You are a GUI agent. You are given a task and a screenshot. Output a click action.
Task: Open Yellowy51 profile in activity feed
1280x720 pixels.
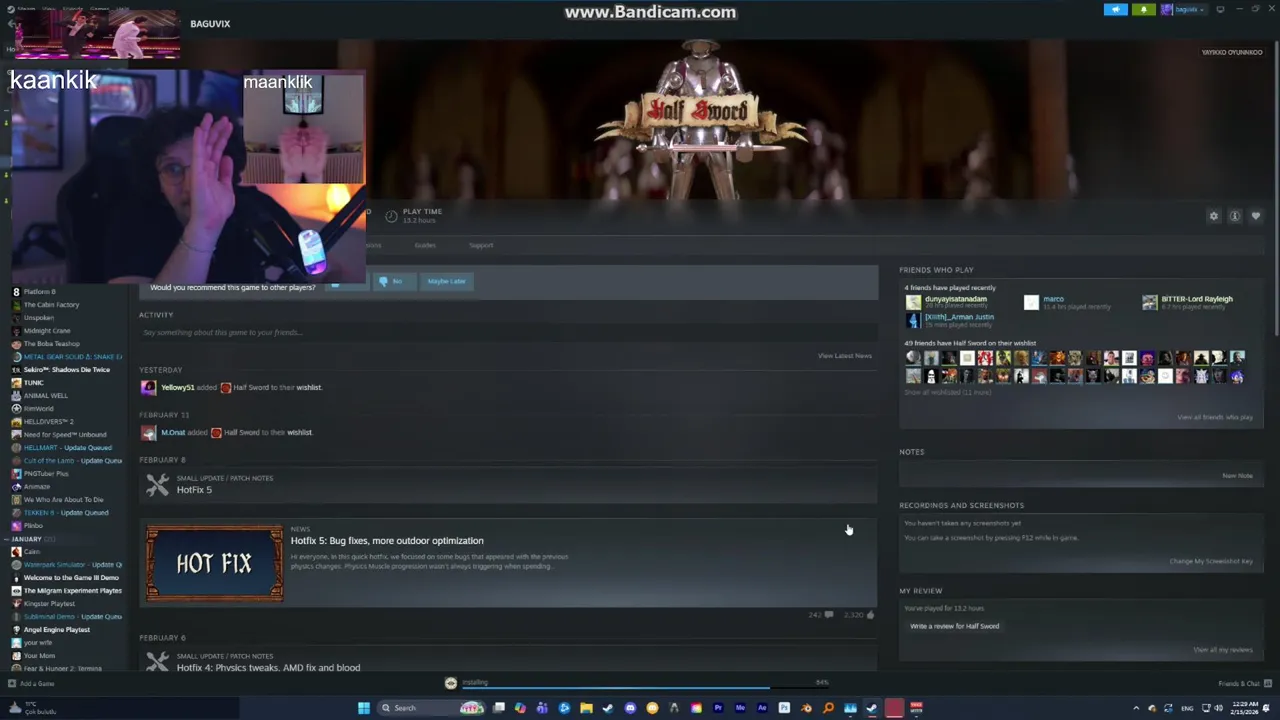pyautogui.click(x=177, y=387)
